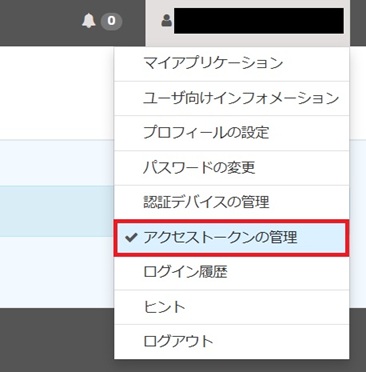Choose プロフィールの設定 in the dropdown

[232, 133]
